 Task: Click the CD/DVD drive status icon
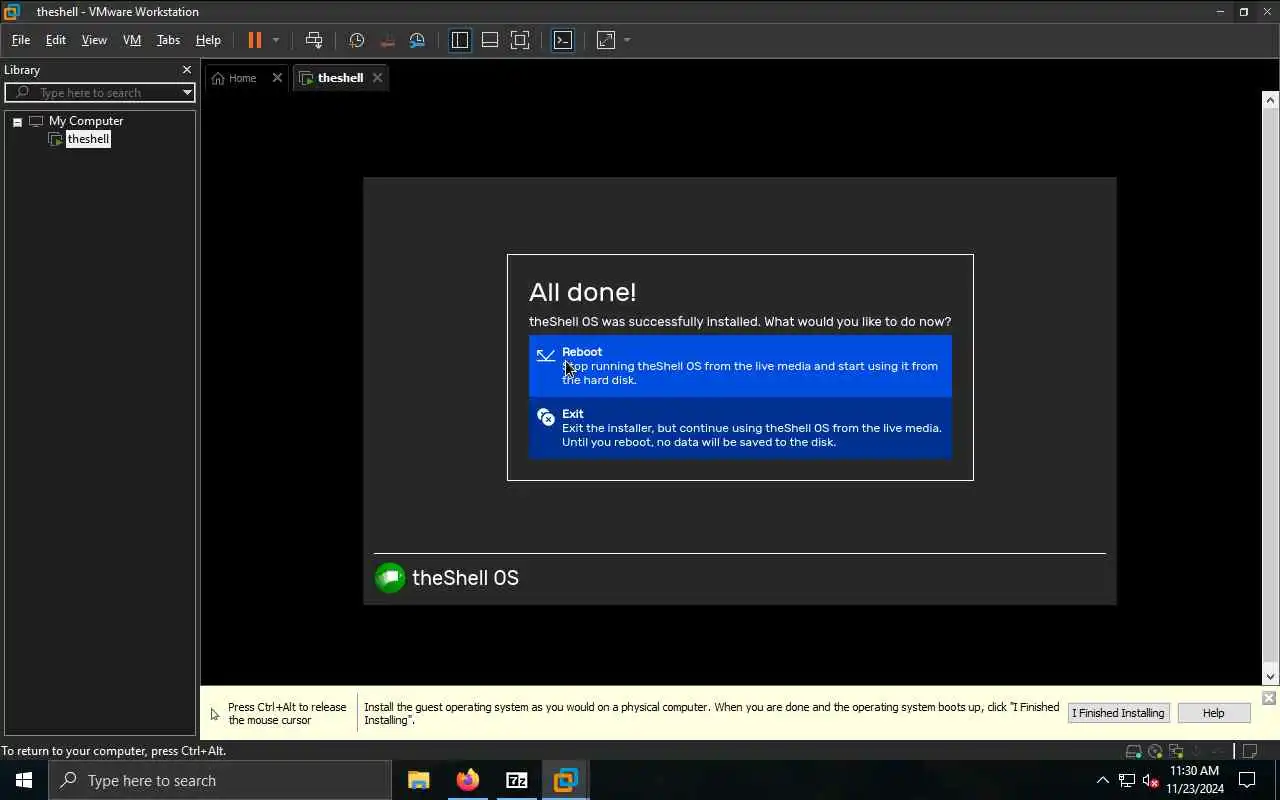(1155, 751)
